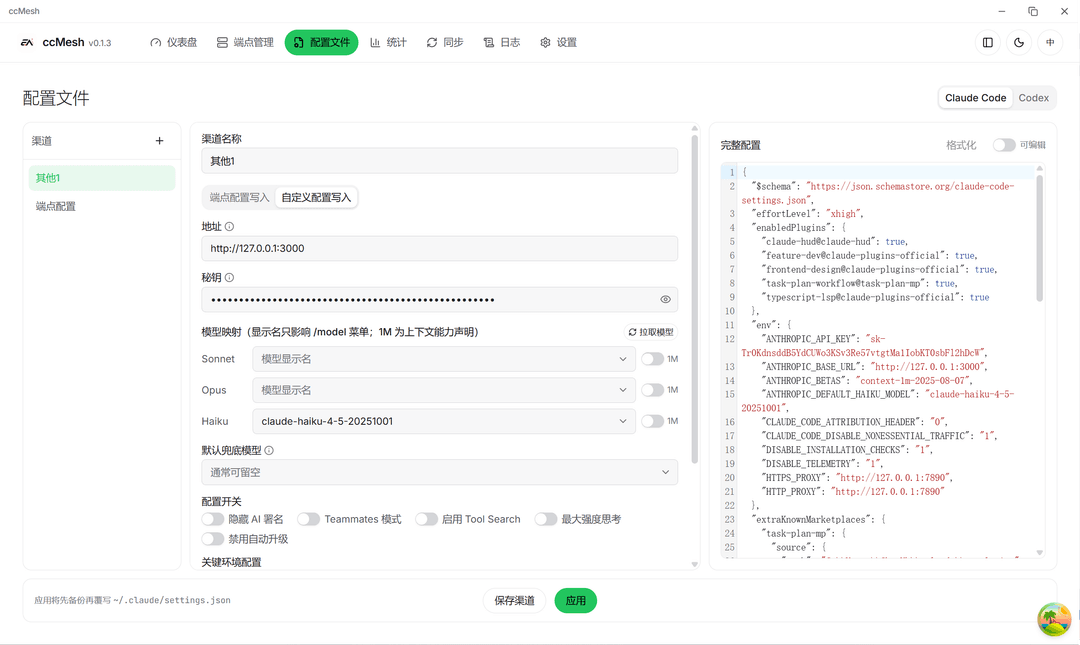1080x645 pixels.
Task: Toggle Teammates 模式 switch
Action: point(309,519)
